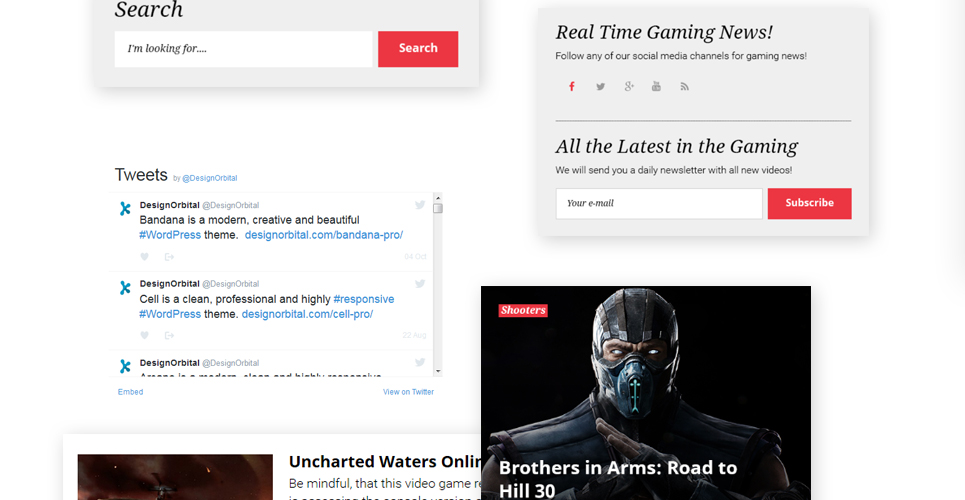The height and width of the screenshot is (500, 965).
Task: Open the Facebook social icon
Action: 572,86
